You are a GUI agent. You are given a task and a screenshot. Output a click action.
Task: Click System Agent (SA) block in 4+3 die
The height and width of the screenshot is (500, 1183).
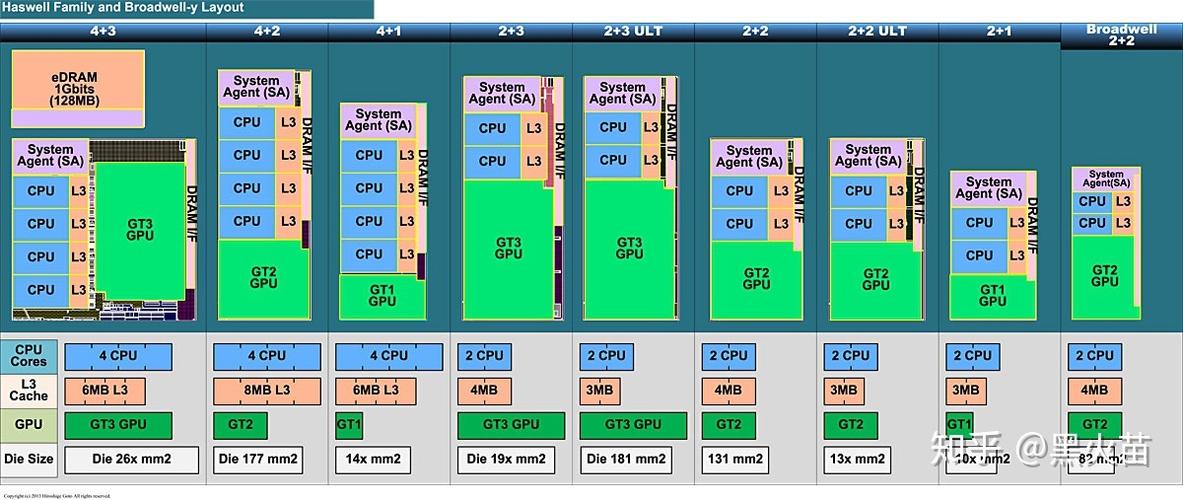(51, 156)
